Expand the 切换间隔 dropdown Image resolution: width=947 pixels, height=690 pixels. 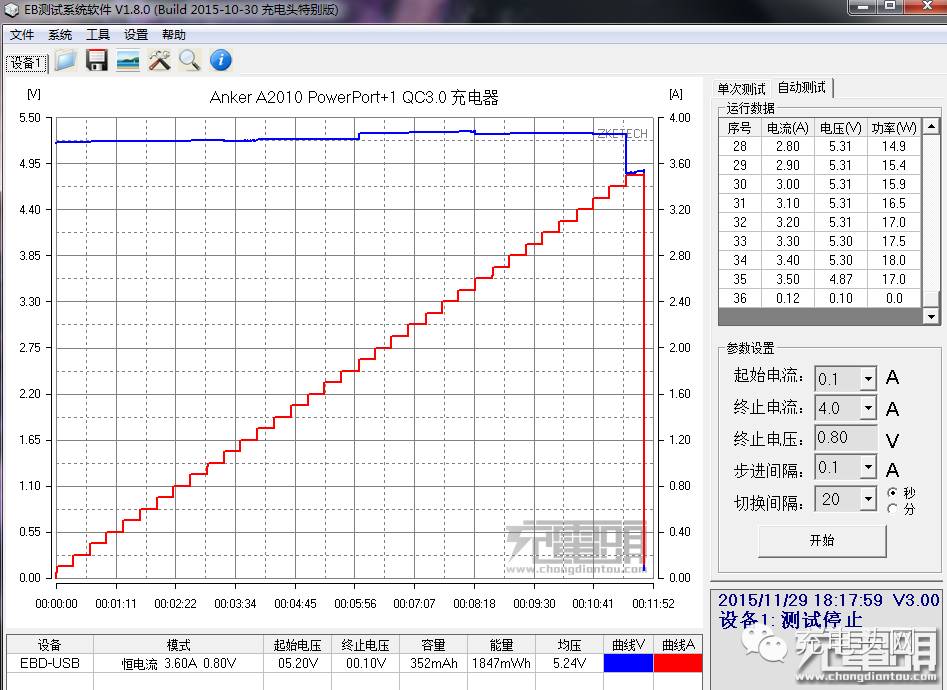[868, 499]
